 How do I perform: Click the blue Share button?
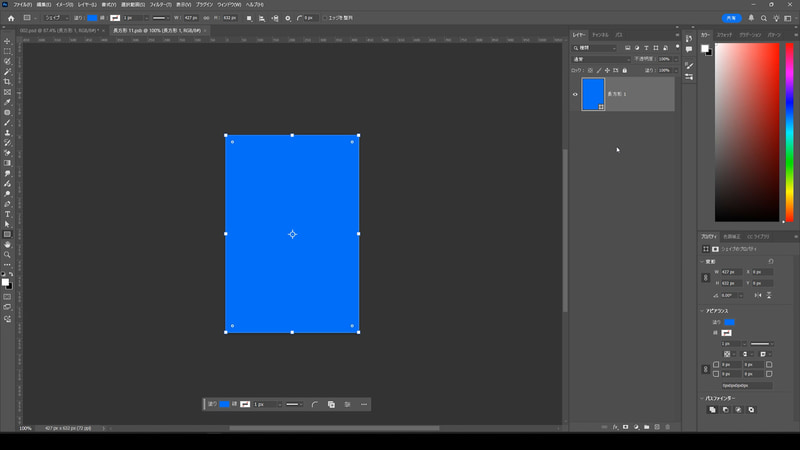point(732,18)
